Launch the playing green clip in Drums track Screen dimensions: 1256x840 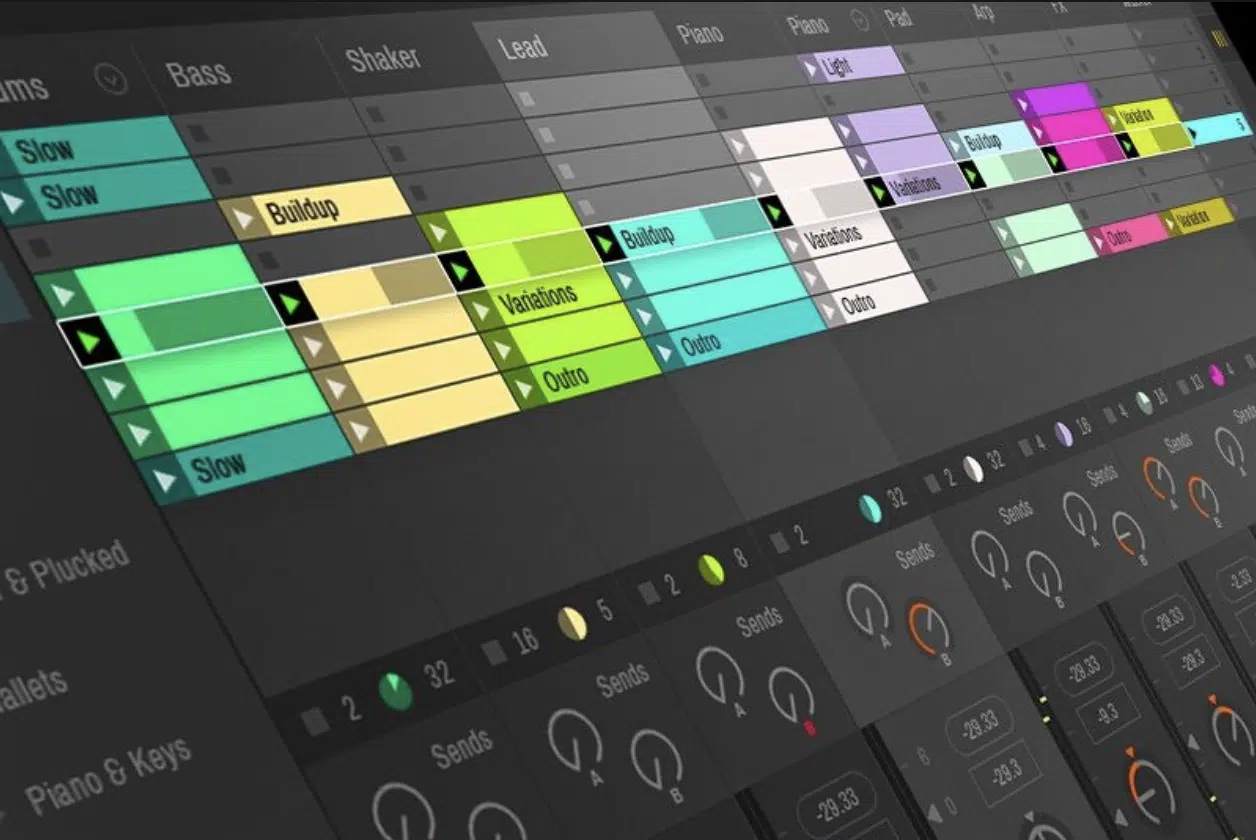[x=90, y=341]
